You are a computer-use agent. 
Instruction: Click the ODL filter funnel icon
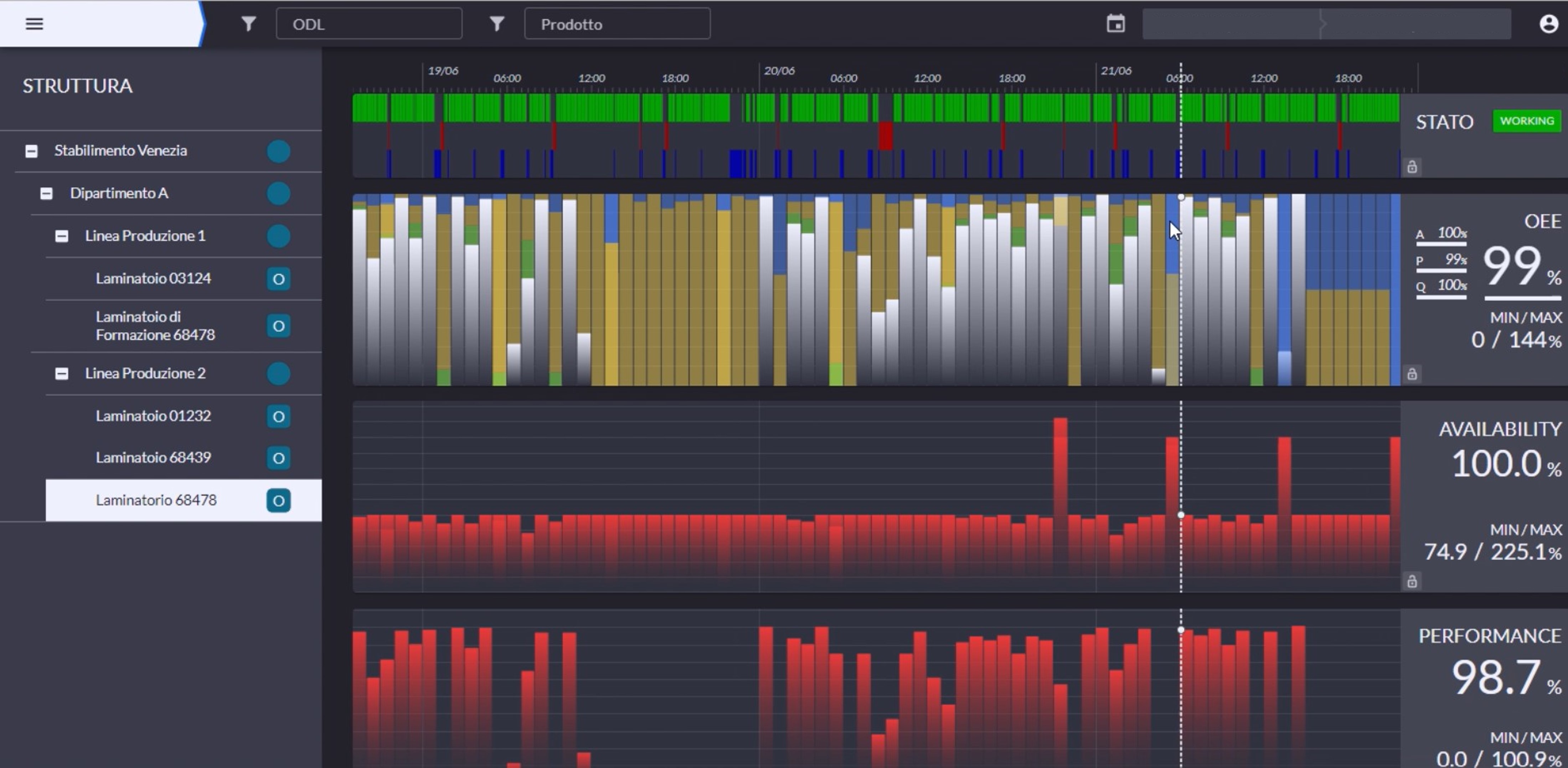(x=248, y=24)
